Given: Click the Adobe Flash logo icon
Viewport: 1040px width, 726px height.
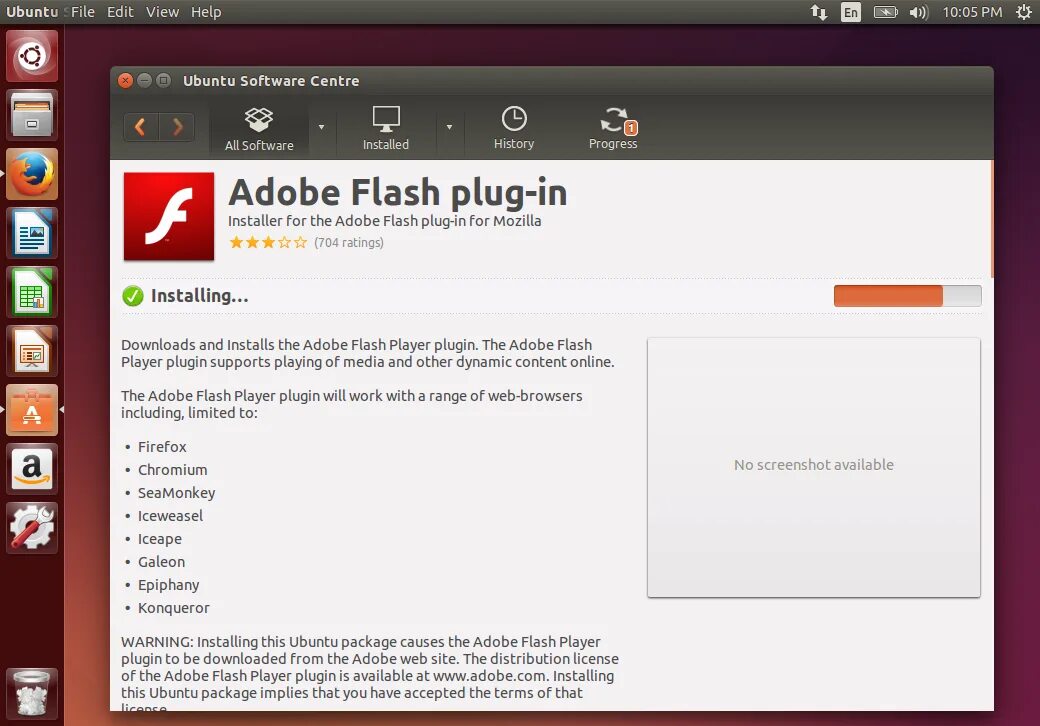Looking at the screenshot, I should tap(169, 216).
